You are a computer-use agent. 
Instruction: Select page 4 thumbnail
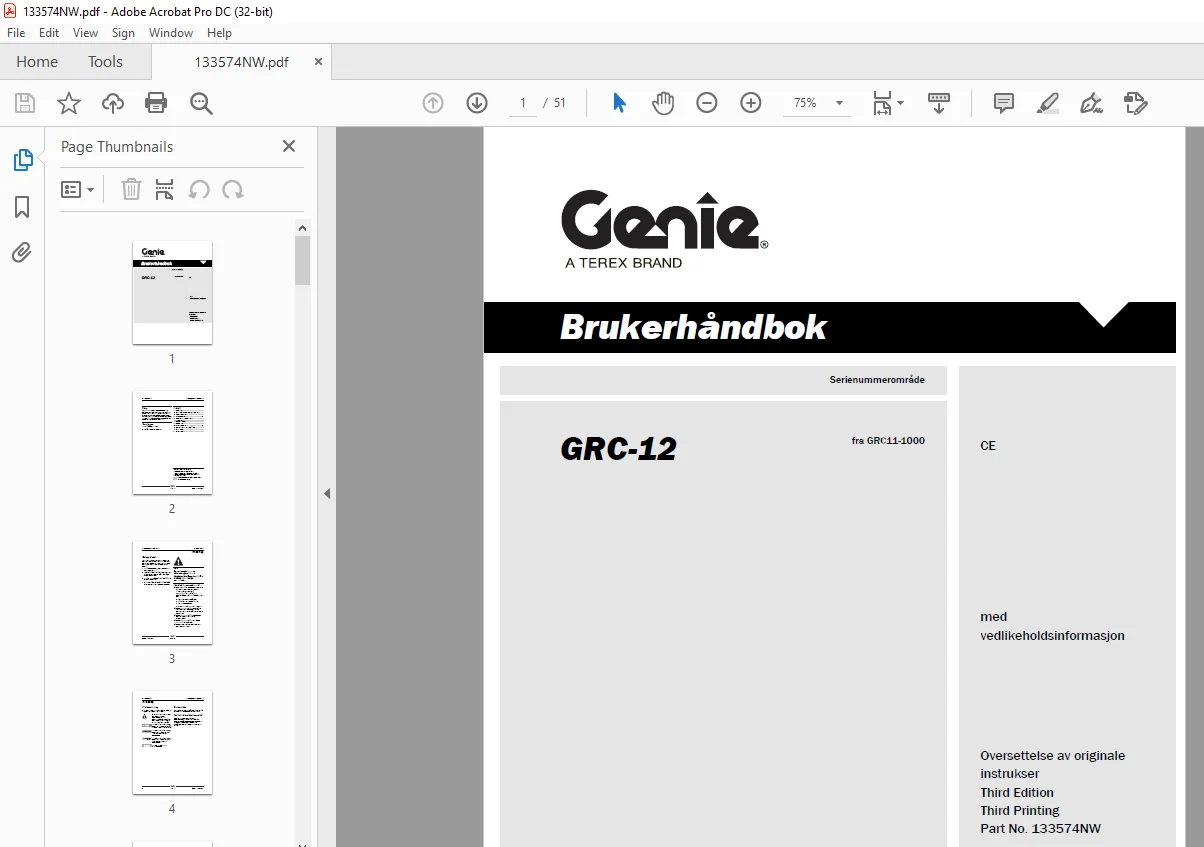point(172,742)
